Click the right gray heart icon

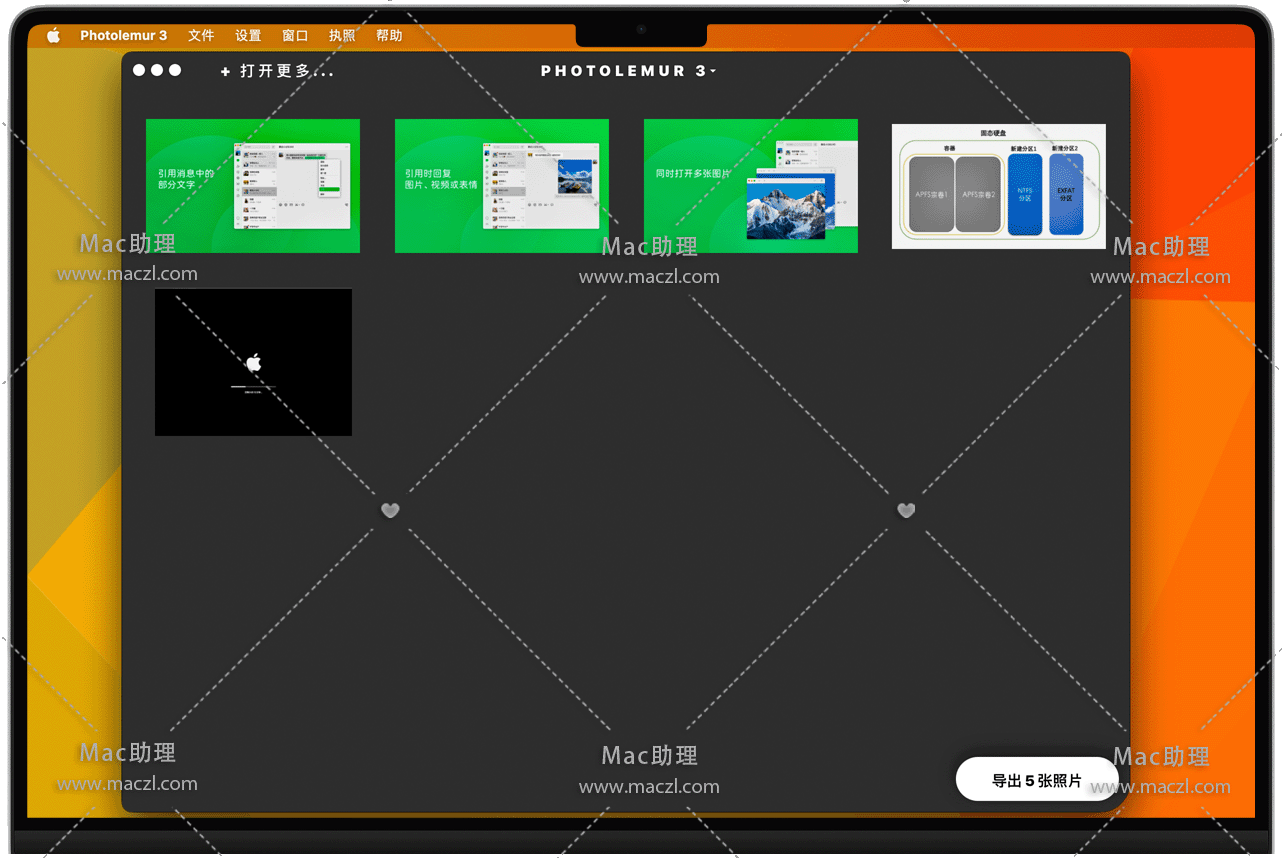(x=906, y=511)
